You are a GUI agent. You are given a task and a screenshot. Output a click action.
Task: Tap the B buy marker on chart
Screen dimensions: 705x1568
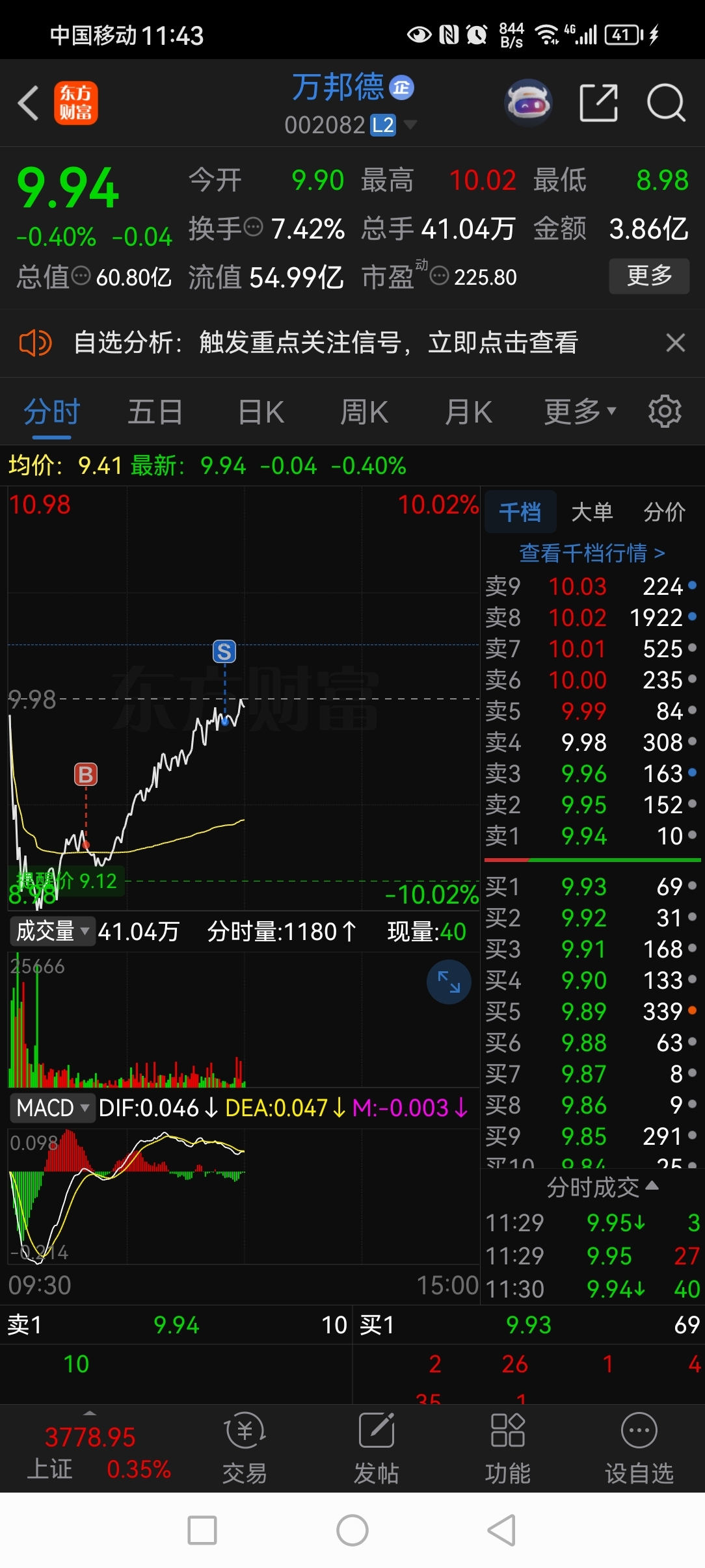86,774
